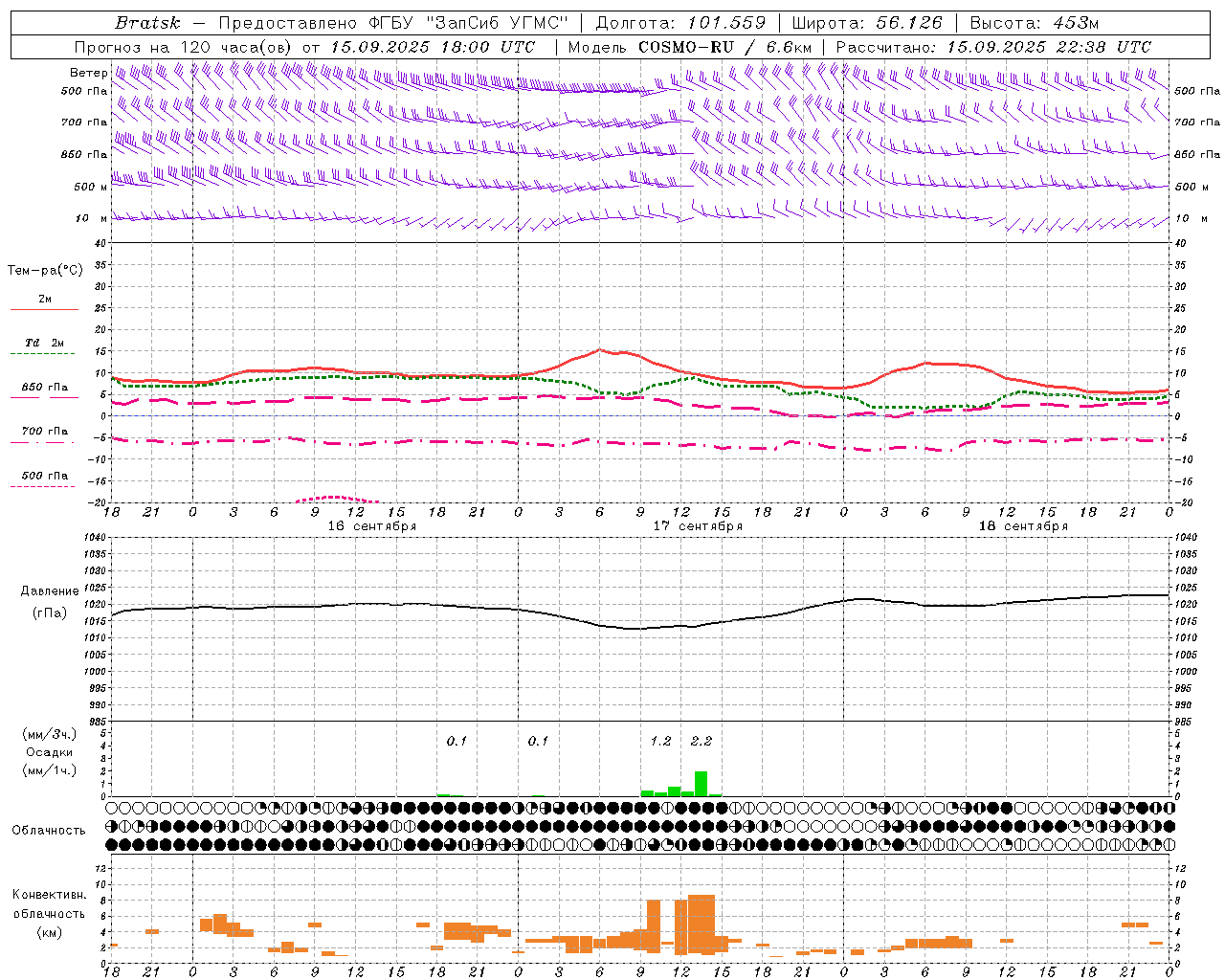Screen dimensions: 1225x980
Task: Click the 'Долгота: 101.559' longitude value
Action: [x=680, y=22]
